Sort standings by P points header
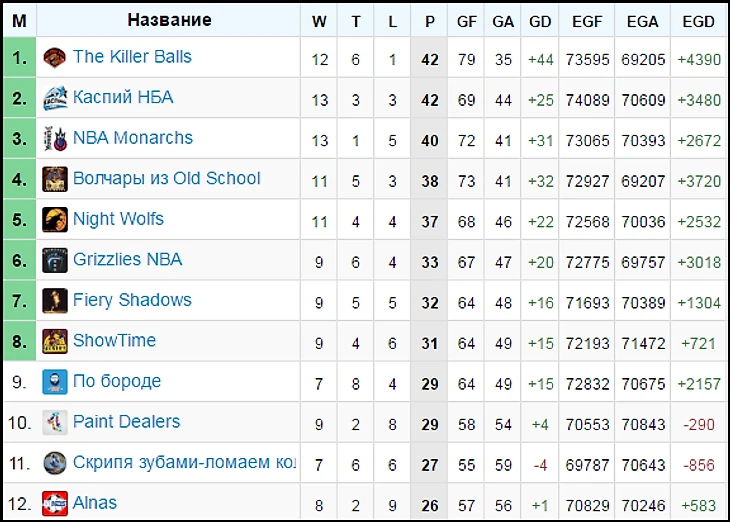Screen dimensions: 730x522 click(x=430, y=20)
